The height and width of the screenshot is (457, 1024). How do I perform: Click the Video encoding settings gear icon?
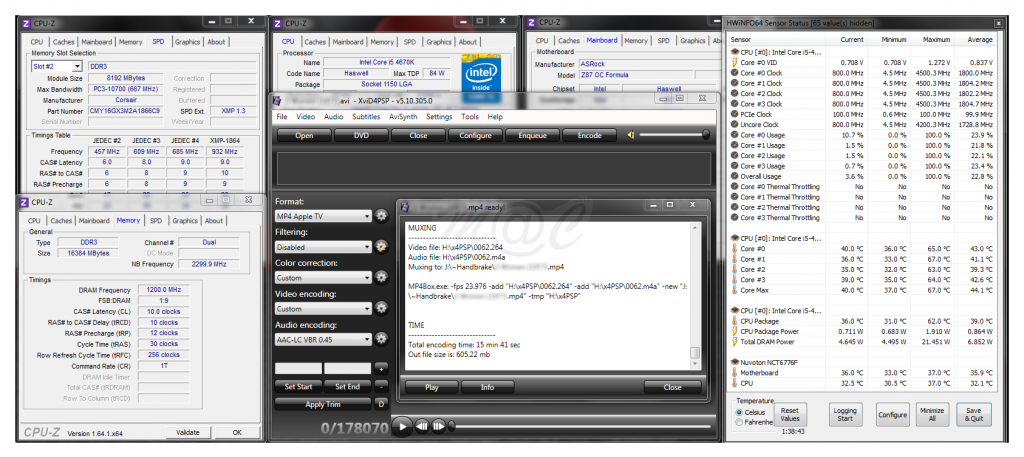[x=381, y=309]
